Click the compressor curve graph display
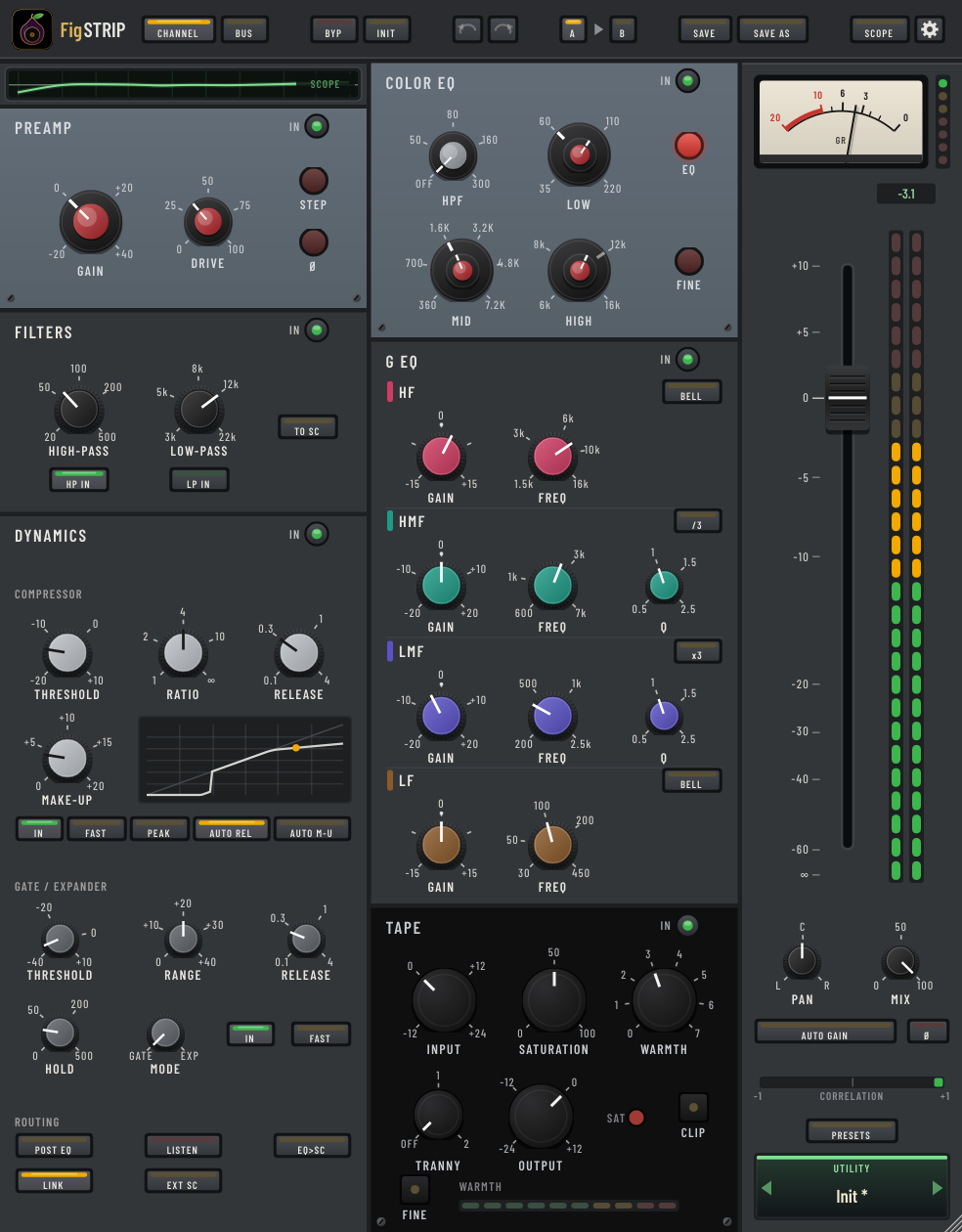Screen dimensions: 962x1232 pyautogui.click(x=244, y=760)
